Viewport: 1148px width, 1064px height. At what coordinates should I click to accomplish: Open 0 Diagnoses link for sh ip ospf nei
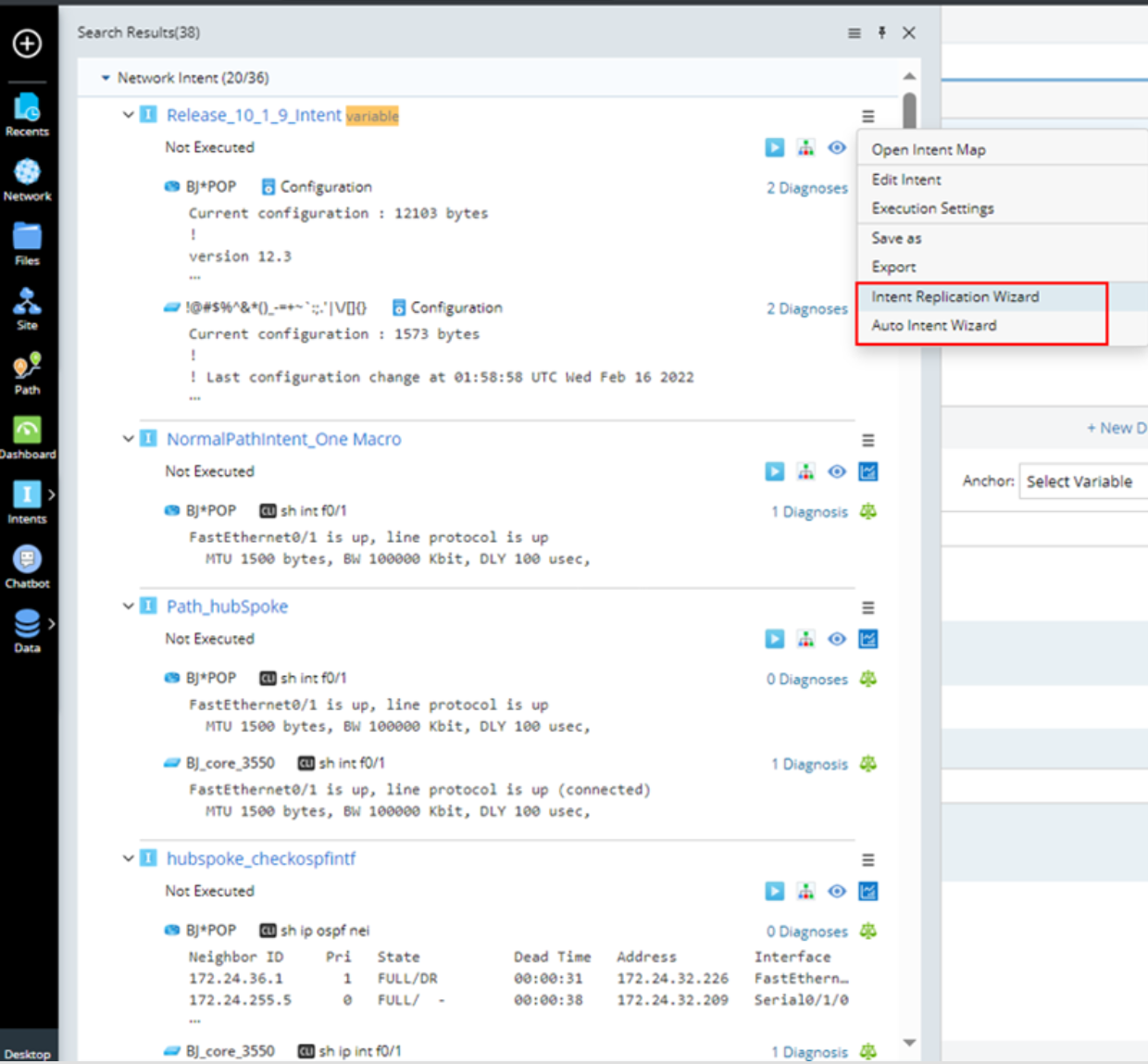tap(806, 932)
